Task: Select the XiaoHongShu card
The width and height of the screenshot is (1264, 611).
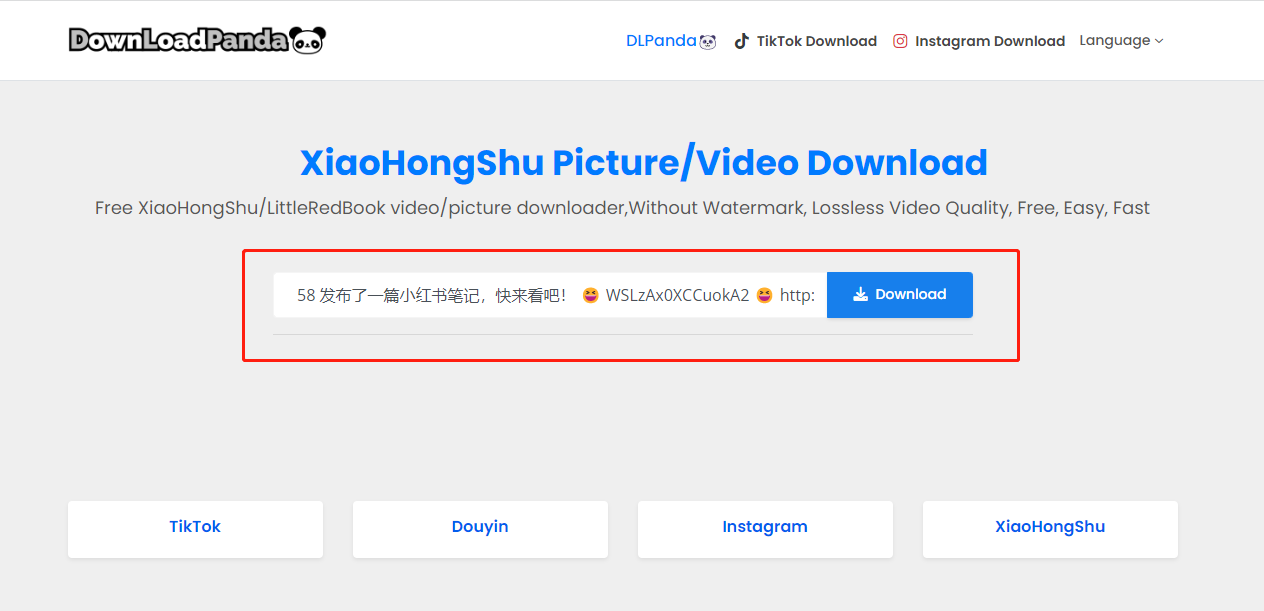Action: click(x=1050, y=529)
